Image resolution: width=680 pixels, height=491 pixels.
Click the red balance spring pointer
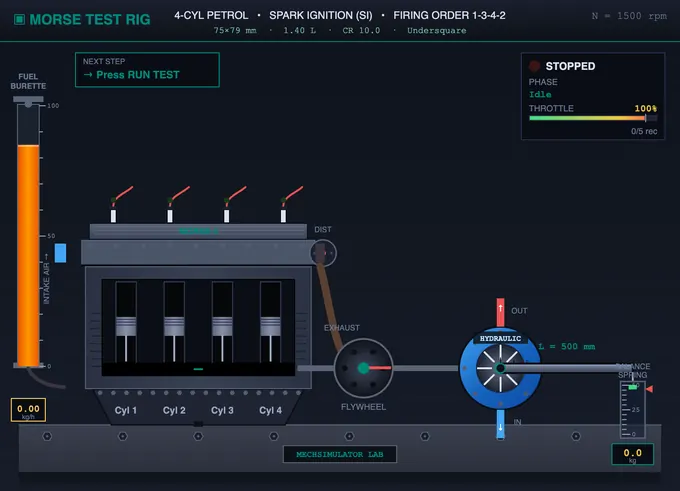click(x=649, y=389)
